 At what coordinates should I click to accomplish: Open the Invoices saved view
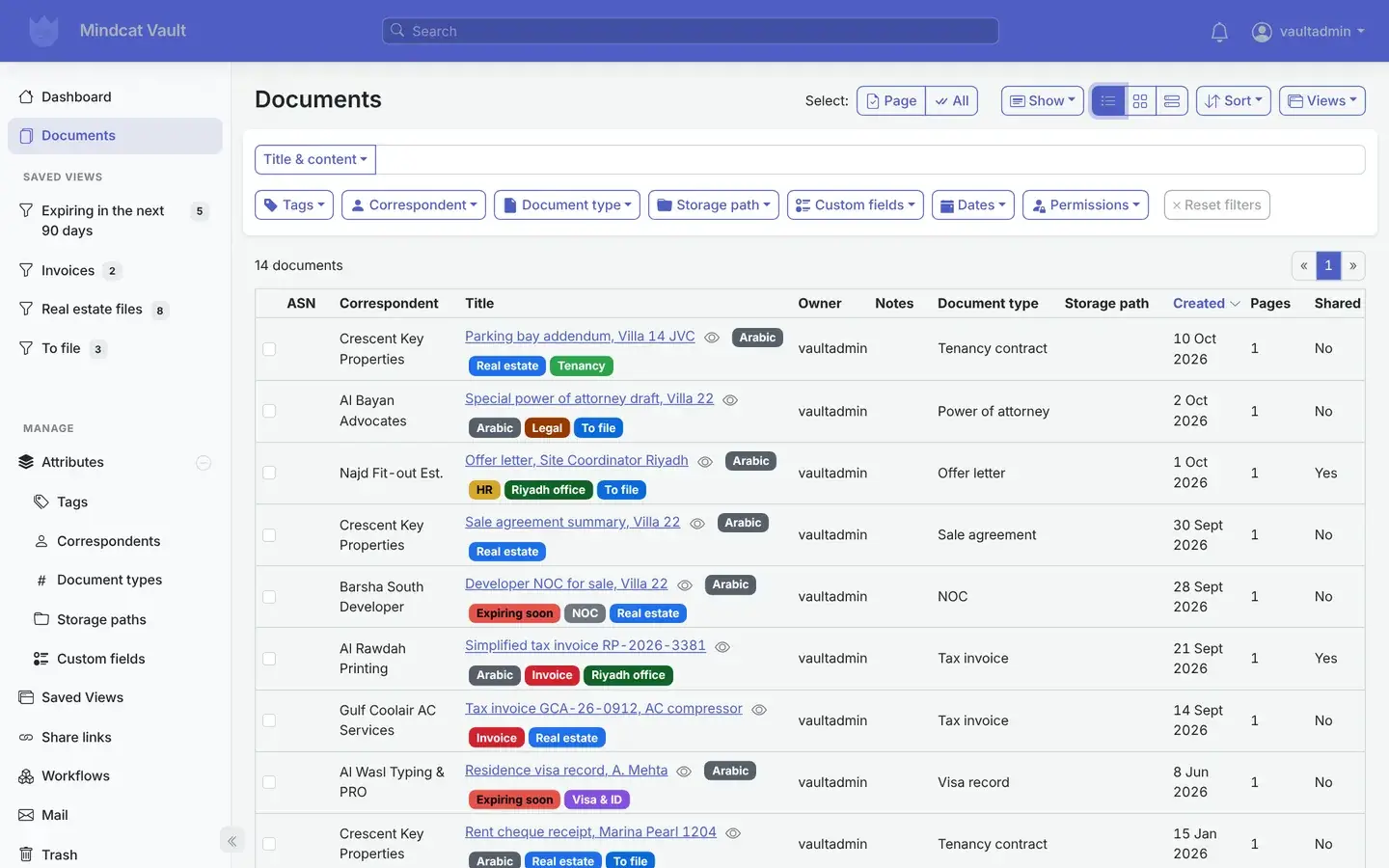tap(68, 270)
